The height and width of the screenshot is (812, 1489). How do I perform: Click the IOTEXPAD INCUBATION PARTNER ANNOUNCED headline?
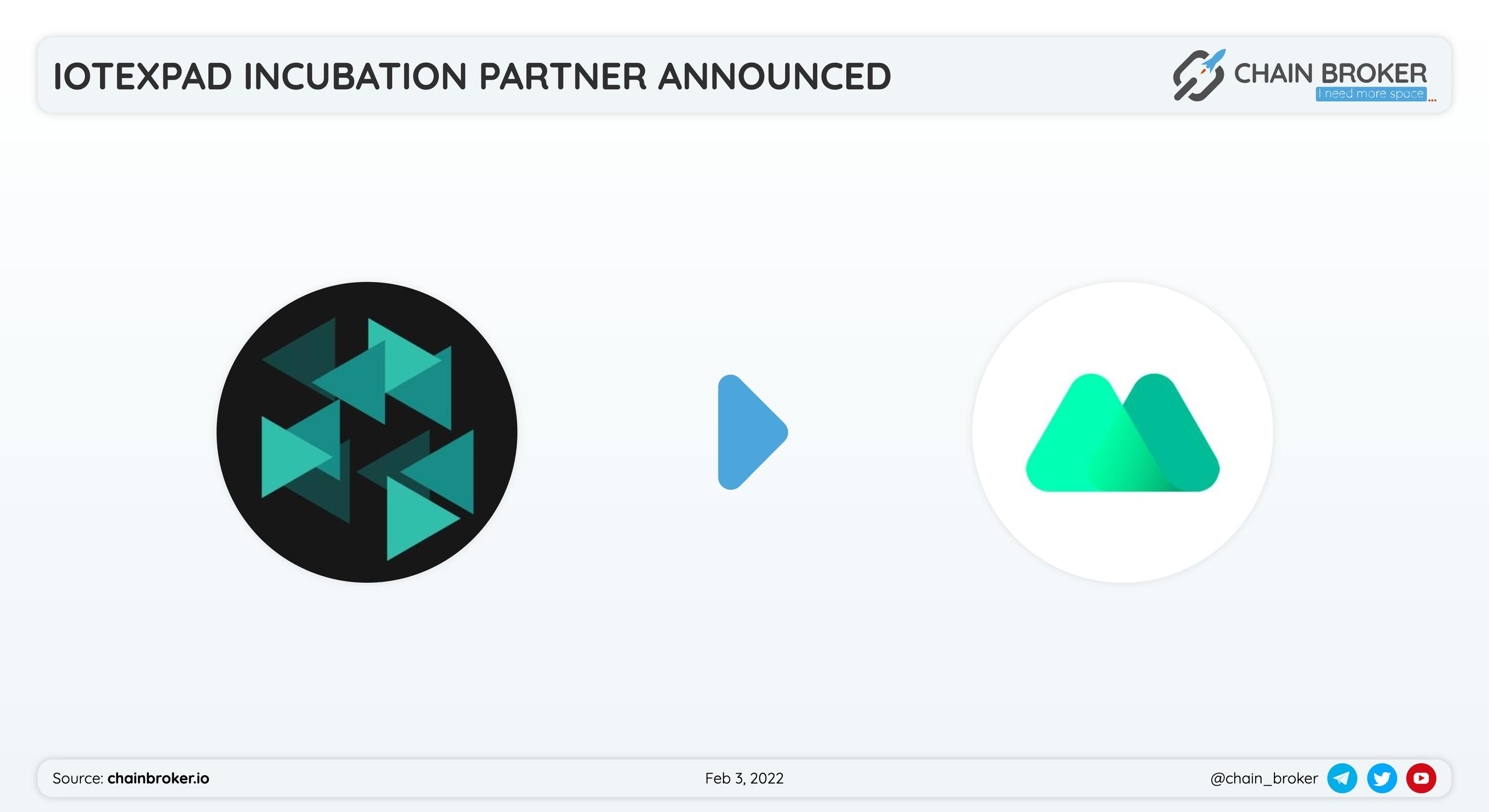coord(472,76)
